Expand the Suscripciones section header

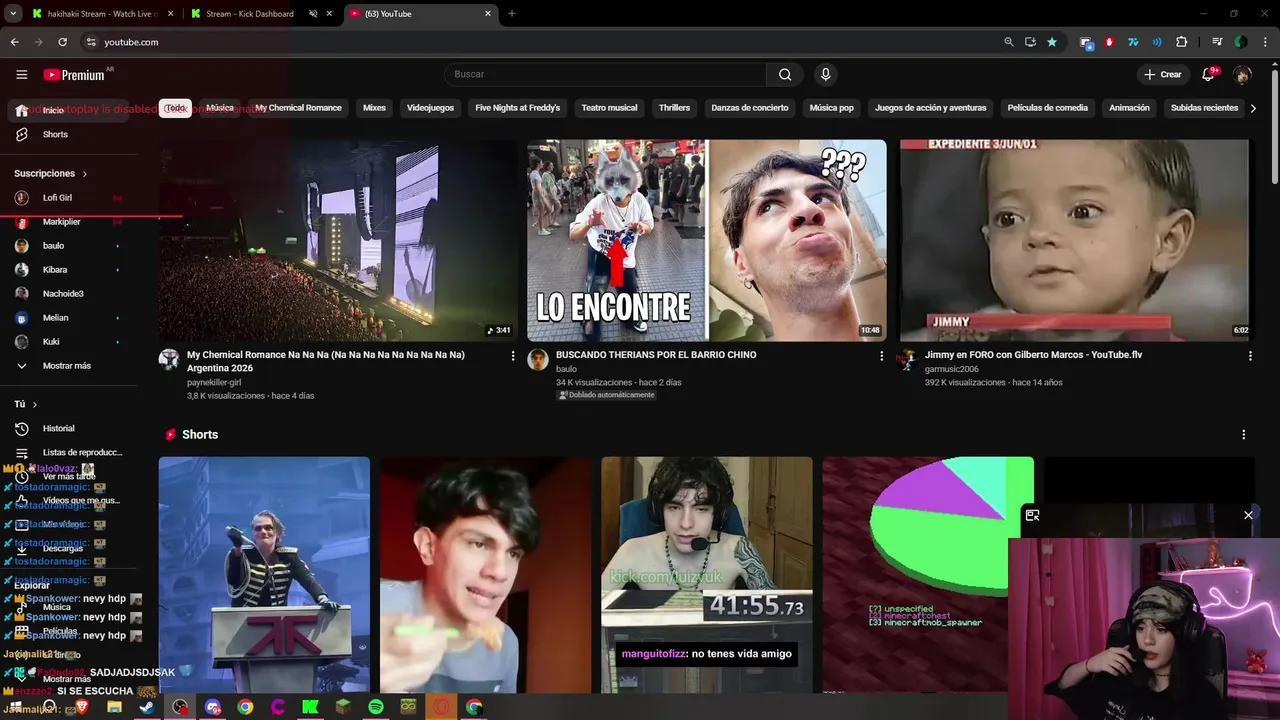[x=51, y=173]
